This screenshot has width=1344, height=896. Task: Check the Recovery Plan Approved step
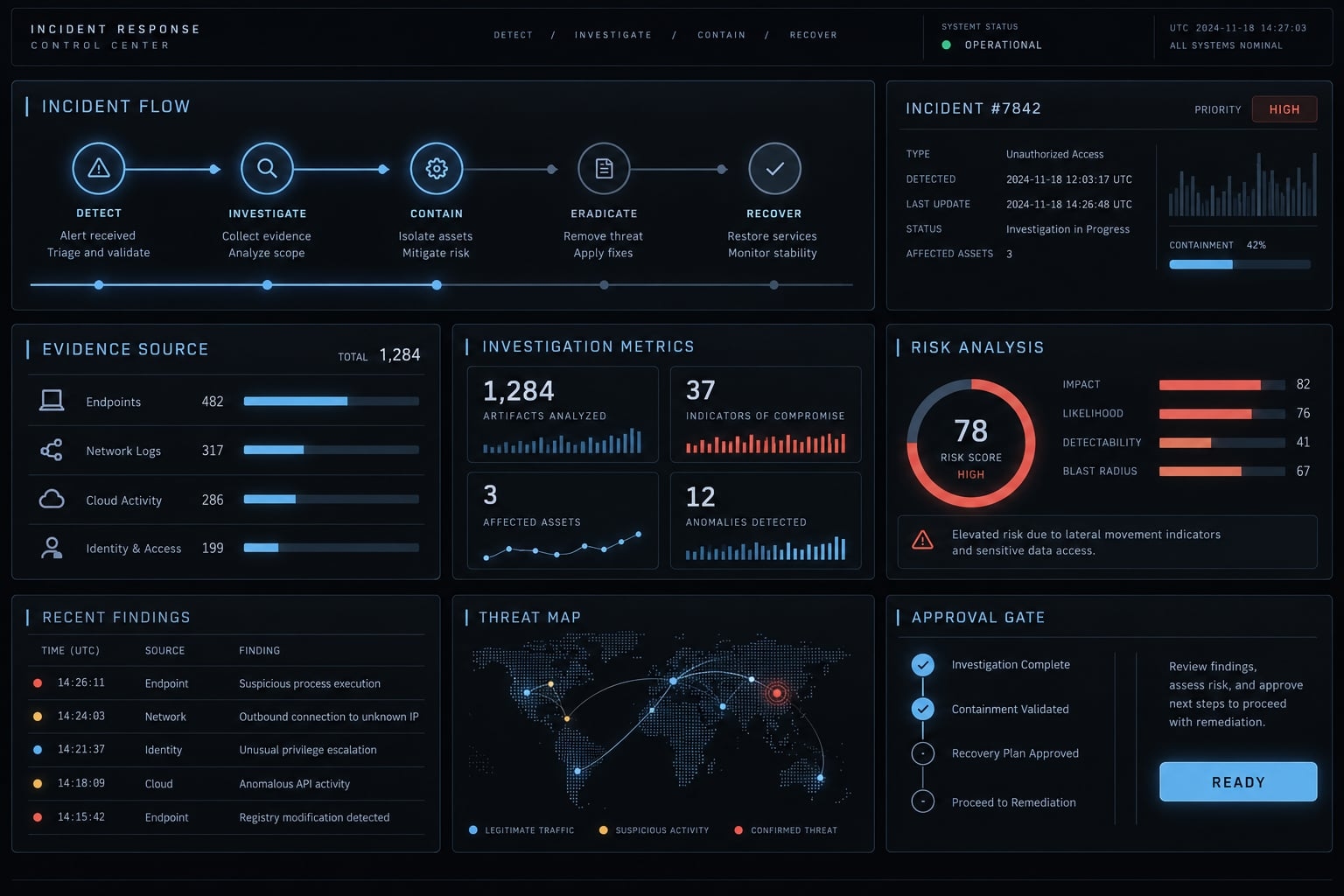(922, 753)
